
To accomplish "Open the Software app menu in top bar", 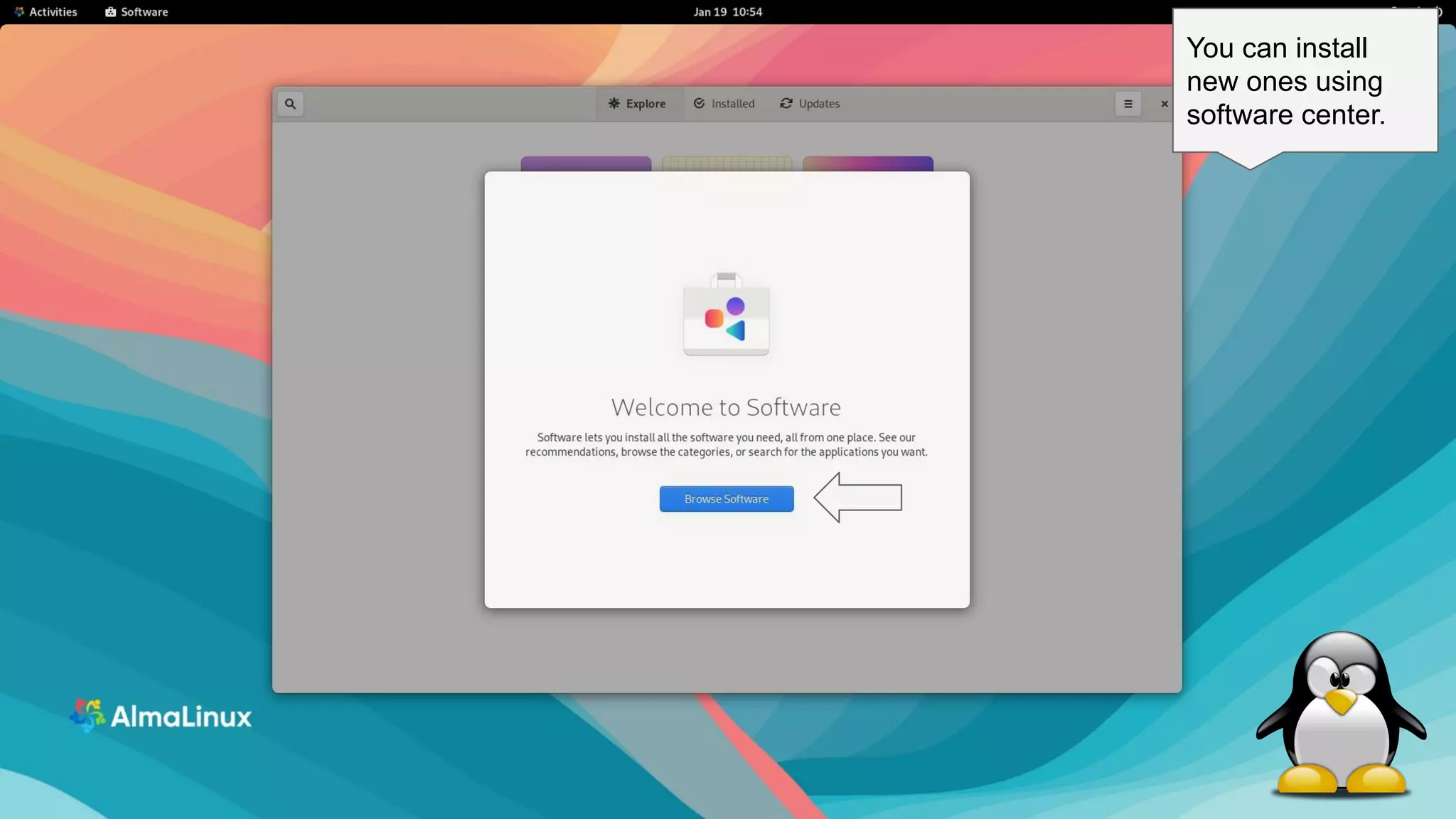I will click(136, 12).
